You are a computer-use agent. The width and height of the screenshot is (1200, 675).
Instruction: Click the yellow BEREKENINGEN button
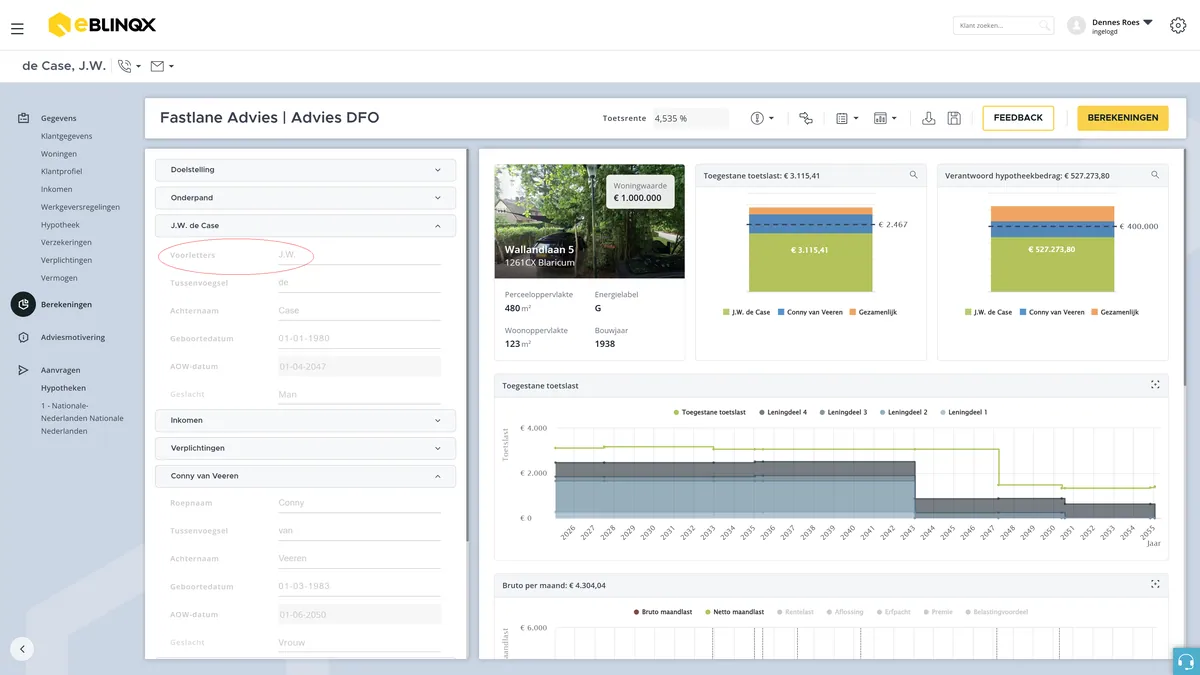pyautogui.click(x=1123, y=118)
